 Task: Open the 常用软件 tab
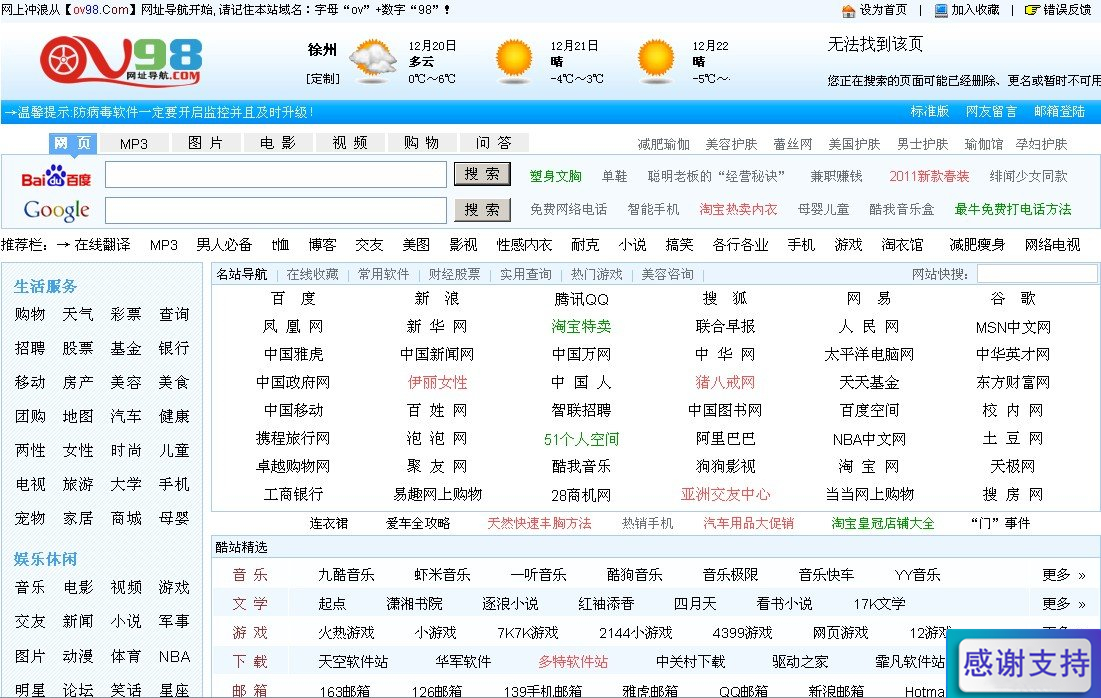[383, 274]
